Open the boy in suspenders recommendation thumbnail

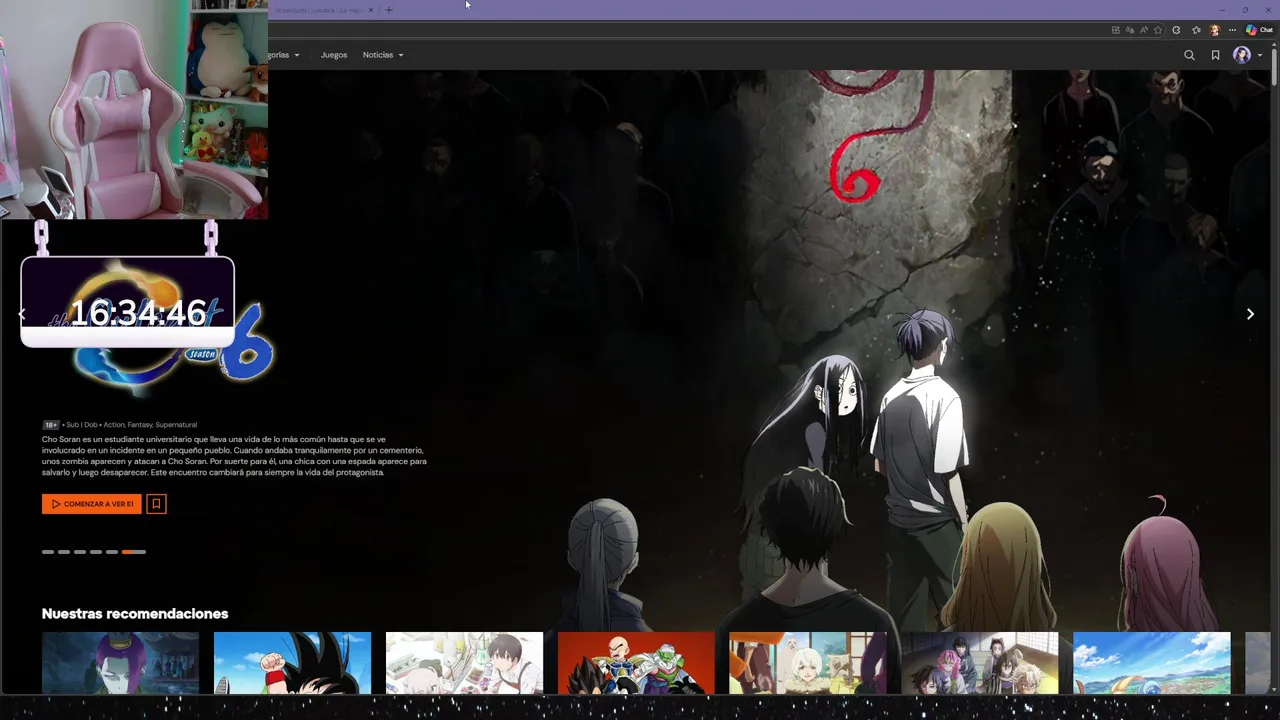coord(464,662)
